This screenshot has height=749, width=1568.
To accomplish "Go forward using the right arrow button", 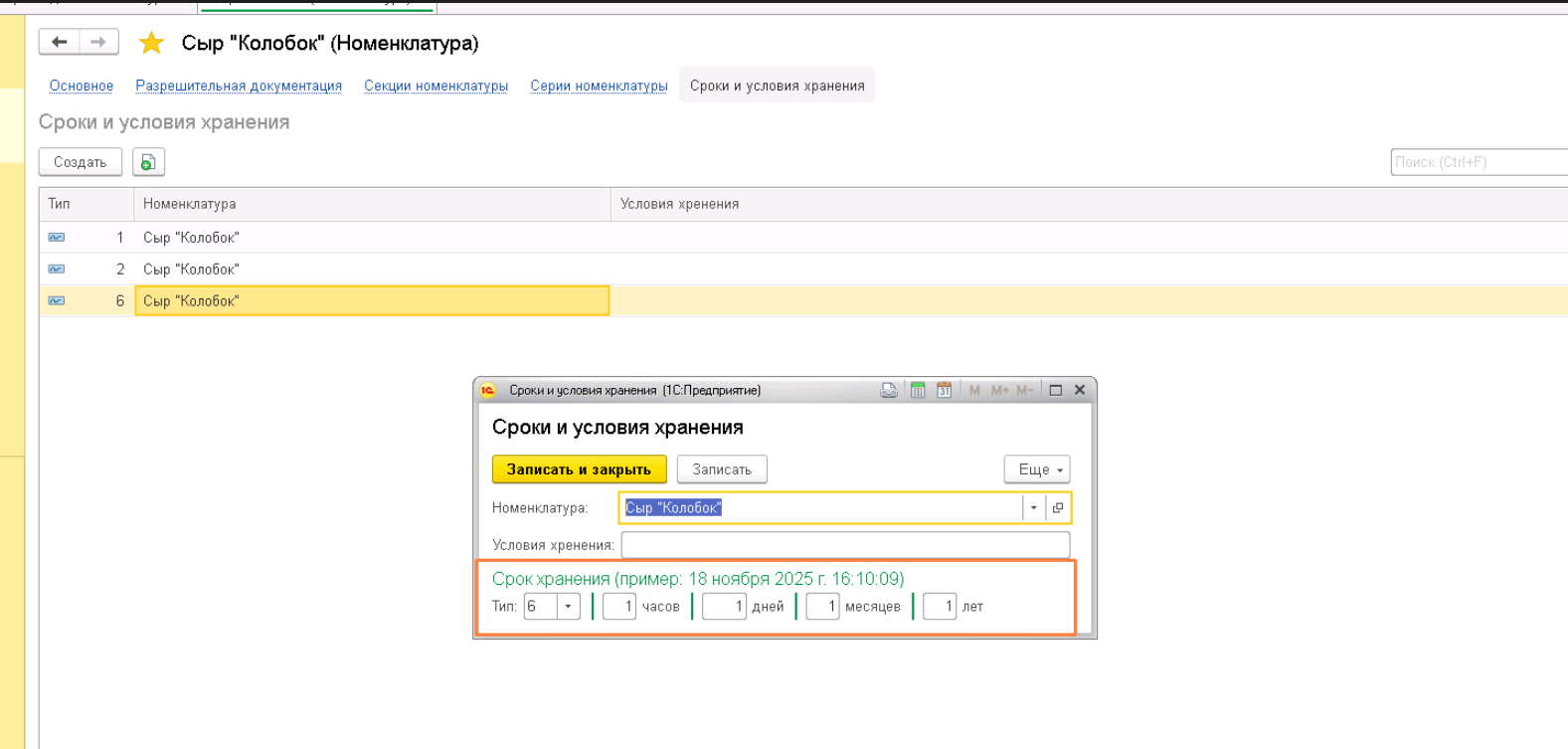I will tap(98, 42).
